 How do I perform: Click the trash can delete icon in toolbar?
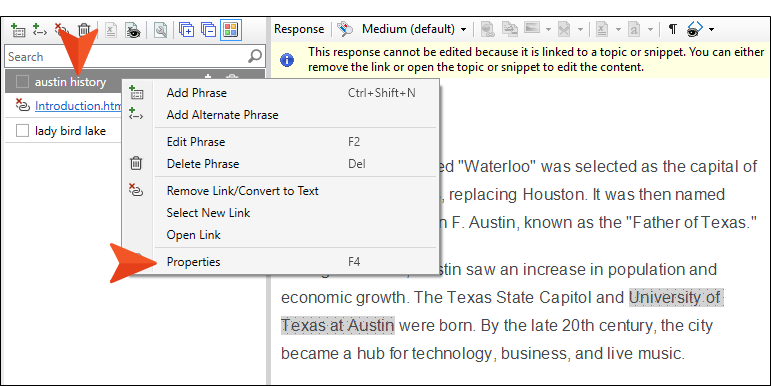tap(84, 30)
